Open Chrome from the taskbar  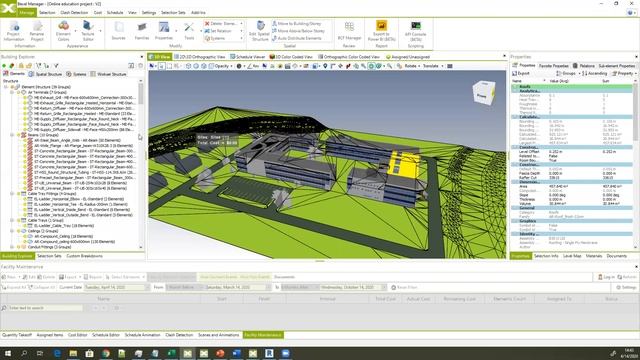coord(106,353)
